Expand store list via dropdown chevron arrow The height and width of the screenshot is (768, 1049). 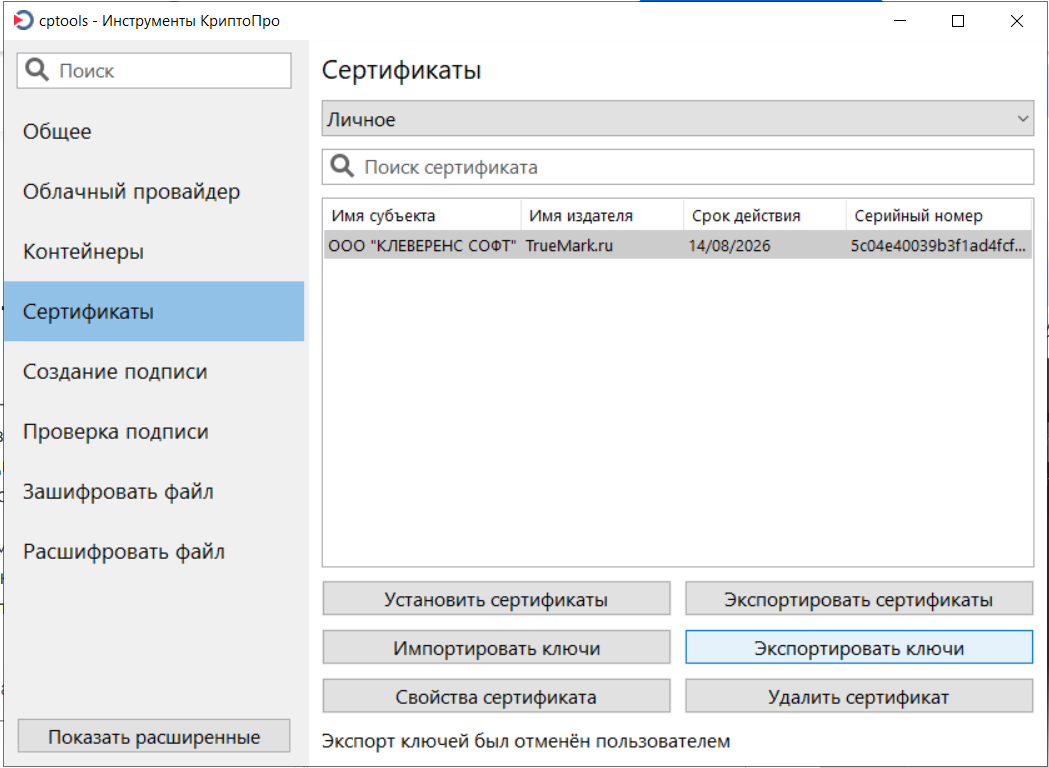[1022, 119]
